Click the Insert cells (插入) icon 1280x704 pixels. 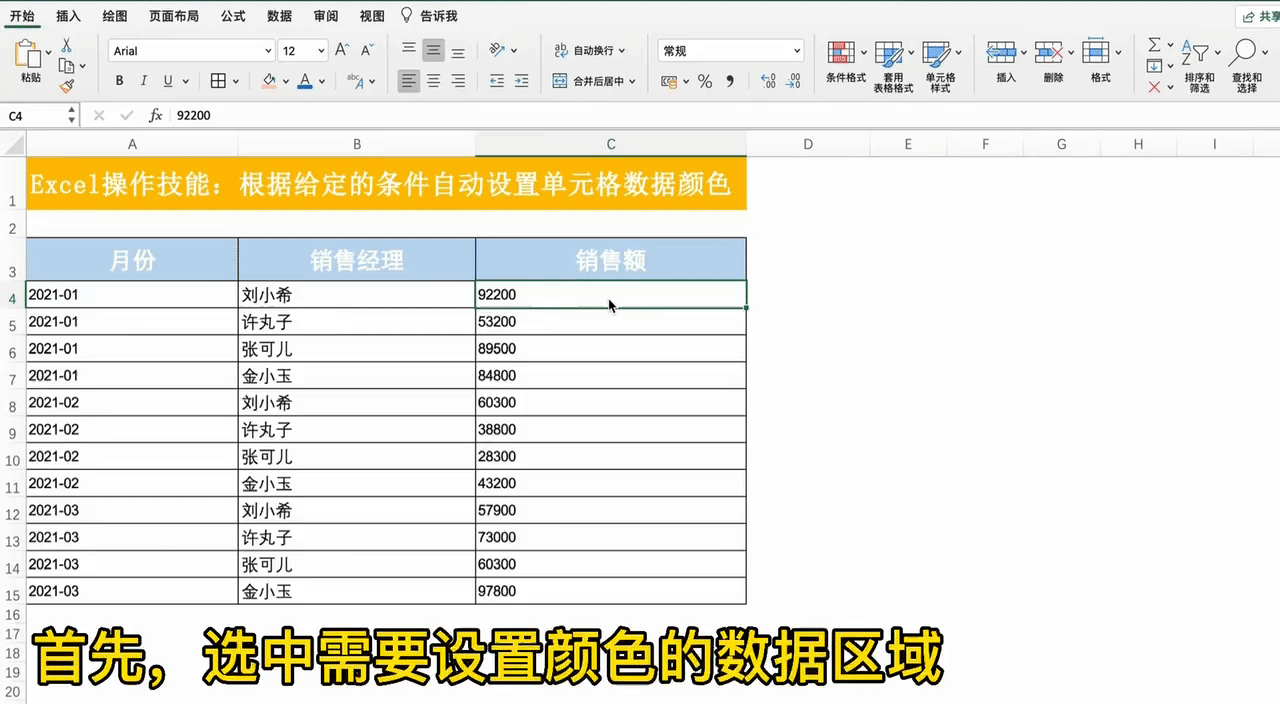click(1001, 52)
